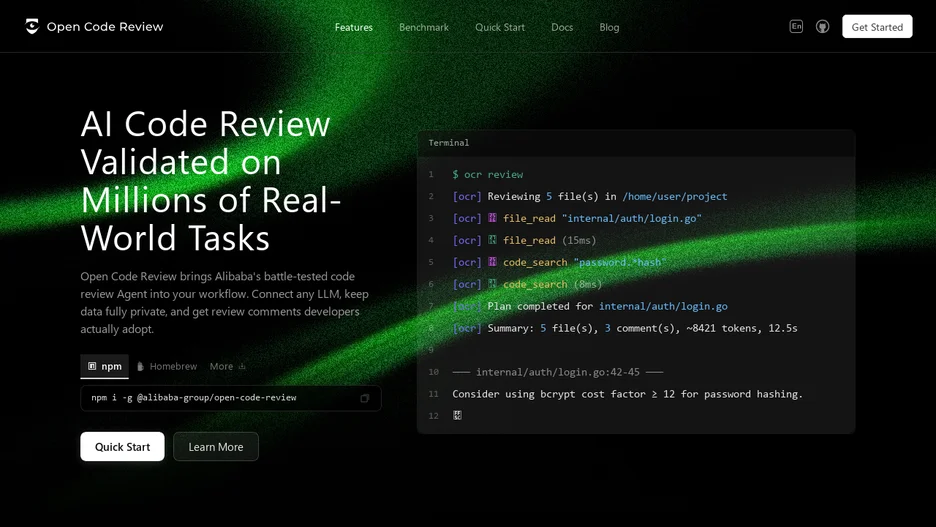Click the Open Code Review shield logo
Screen dimensions: 936x527
coord(32,26)
